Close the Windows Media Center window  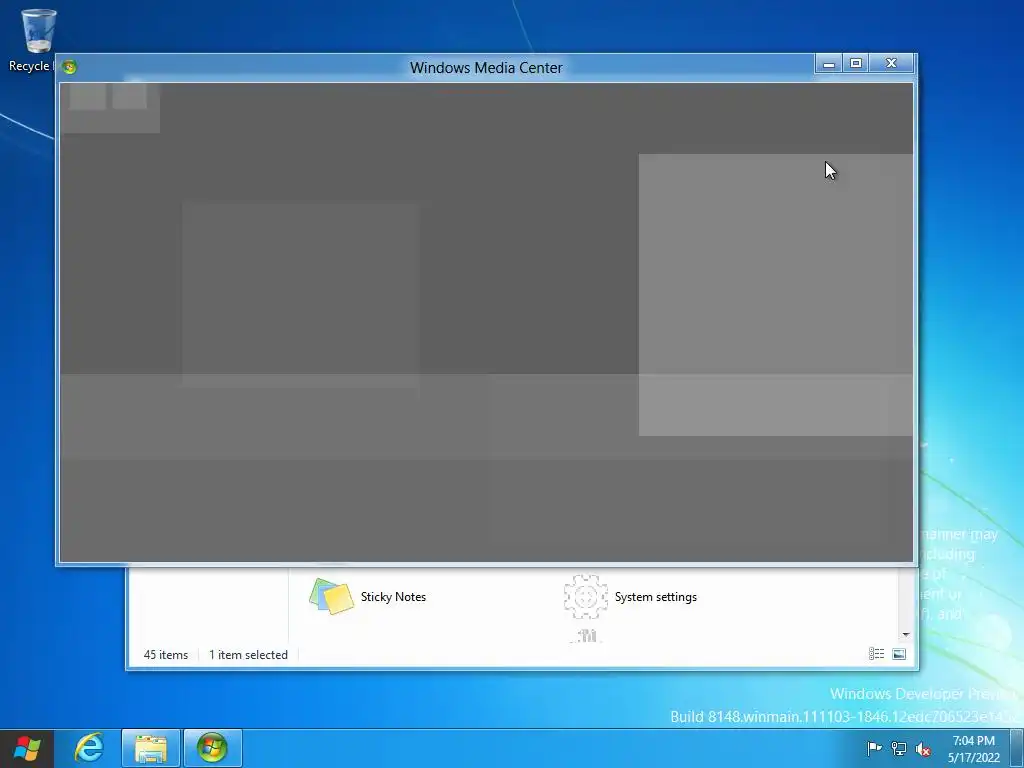pyautogui.click(x=891, y=63)
